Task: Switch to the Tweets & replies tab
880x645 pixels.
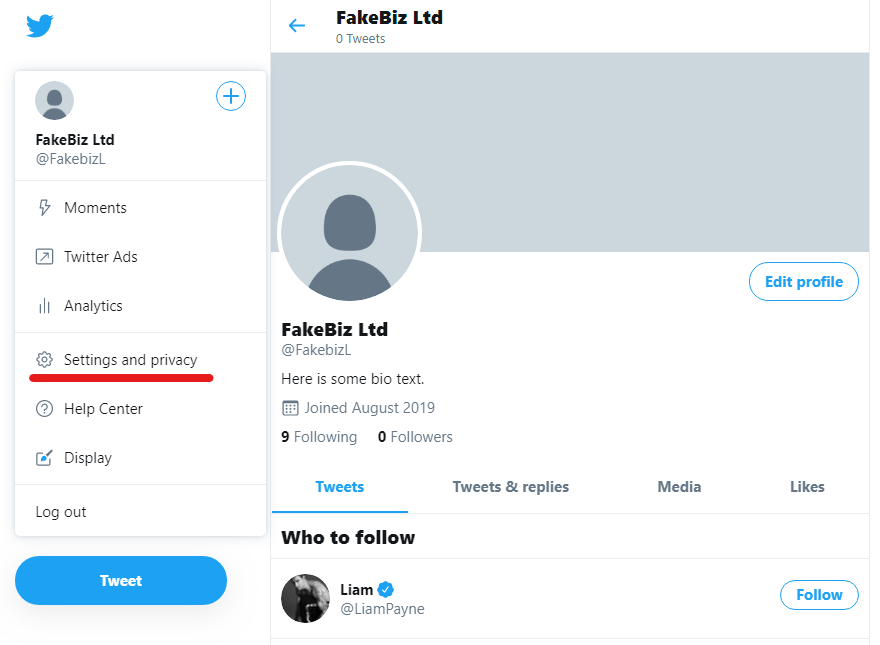Action: click(x=510, y=487)
